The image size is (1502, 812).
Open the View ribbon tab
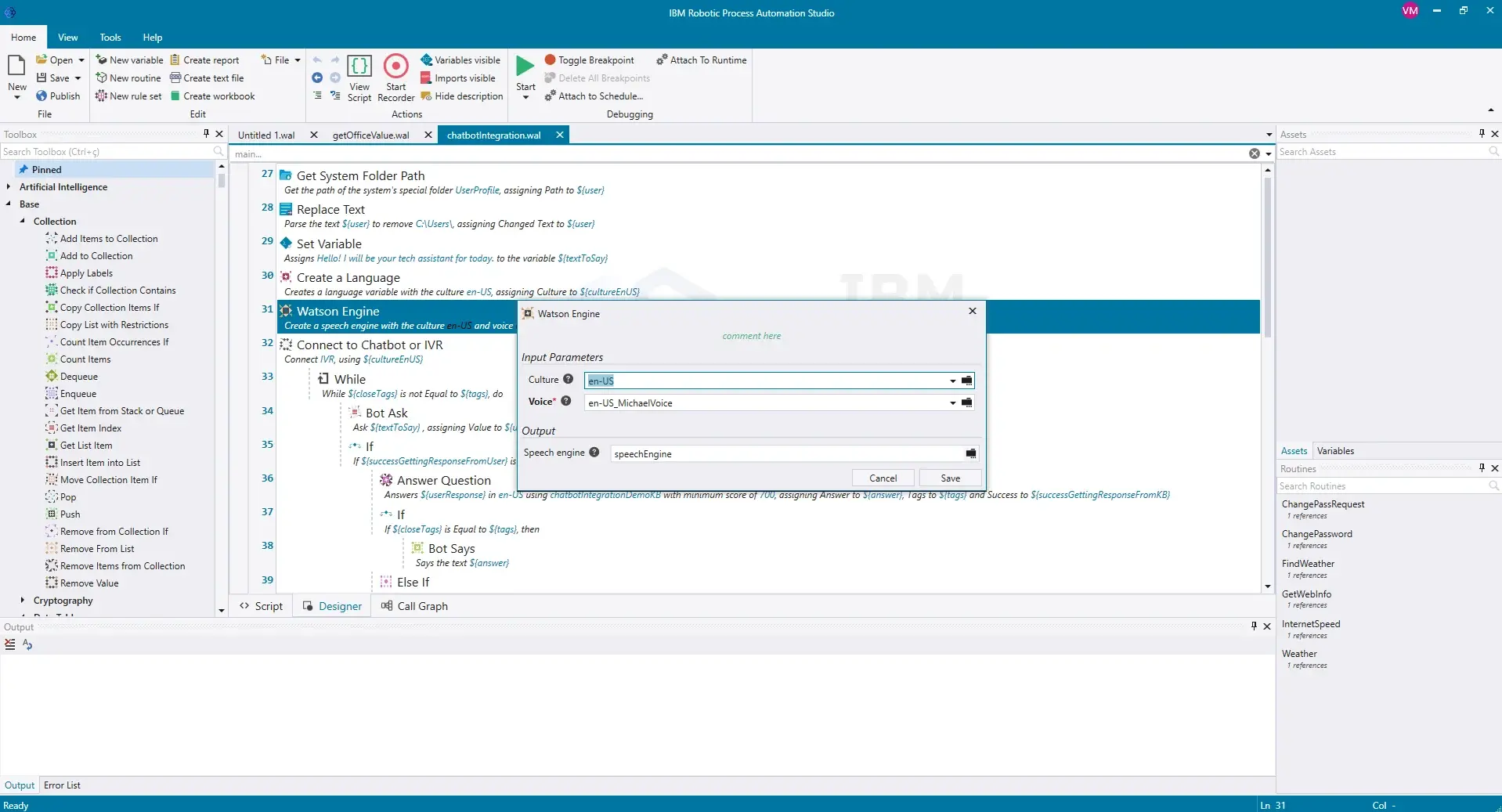(68, 37)
